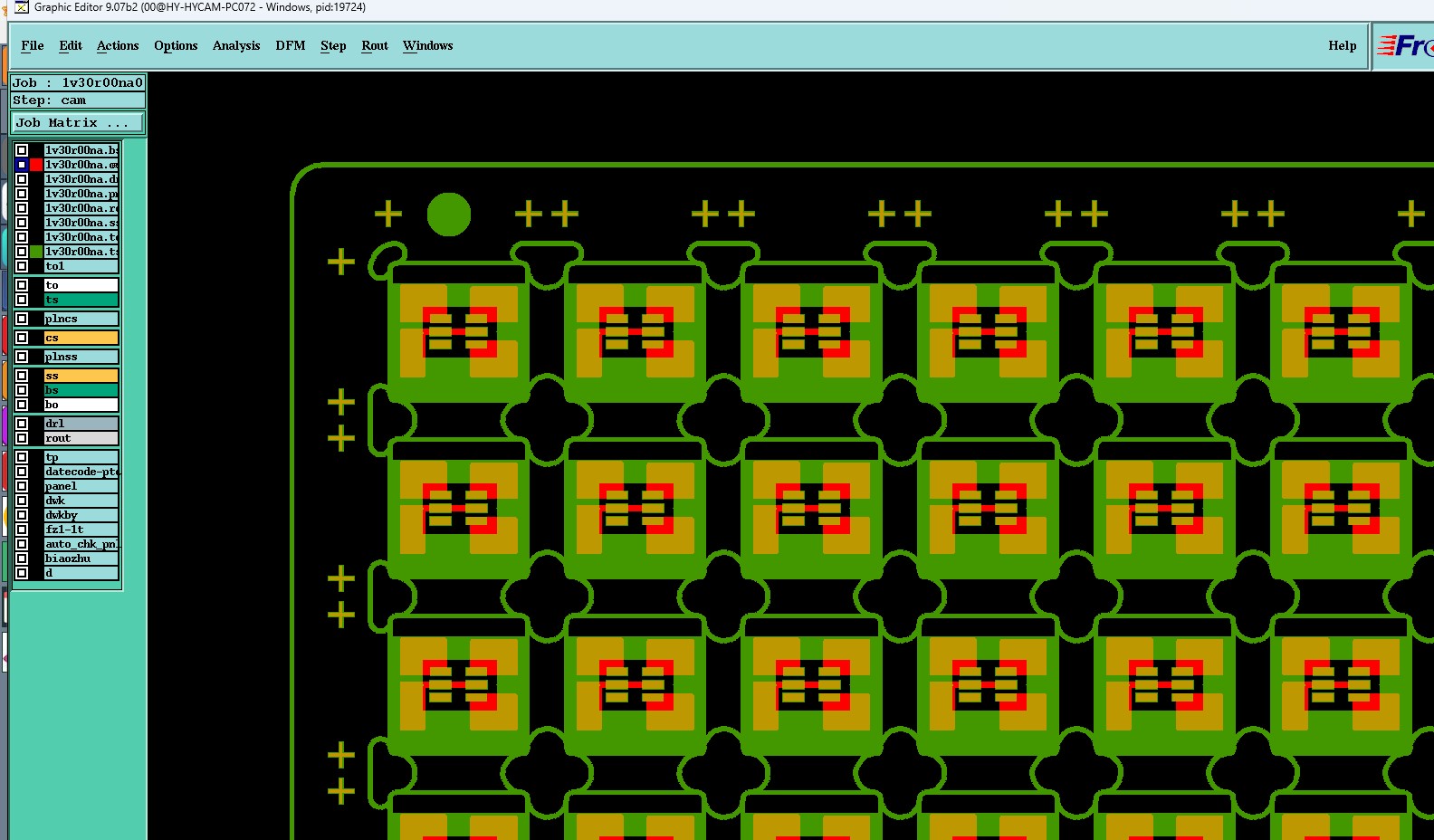Image resolution: width=1434 pixels, height=840 pixels.
Task: Tick the checkbox for the ts layer
Action: pos(22,300)
